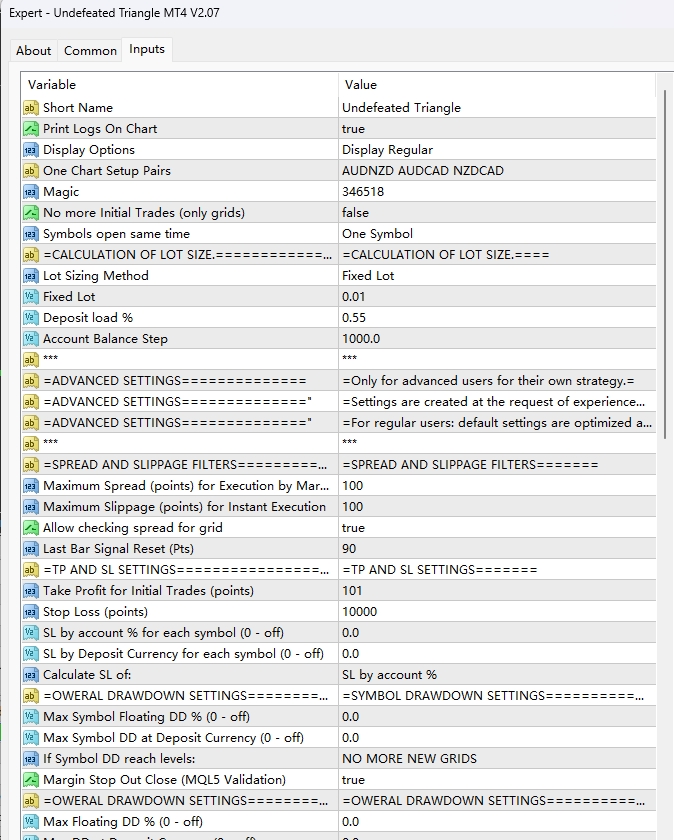Click the string icon beside One Chart Setup Pairs
This screenshot has height=840, width=674.
click(31, 170)
